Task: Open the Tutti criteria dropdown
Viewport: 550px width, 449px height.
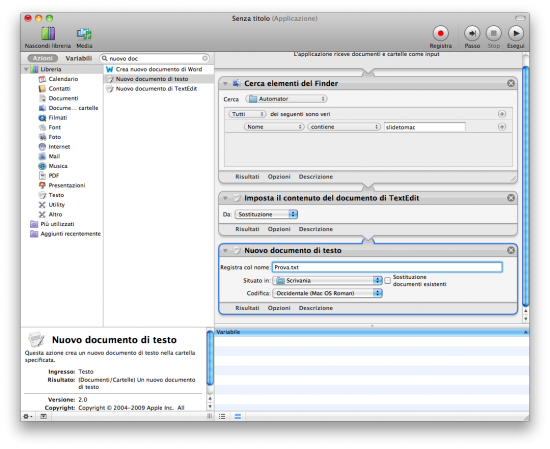Action: click(x=247, y=114)
